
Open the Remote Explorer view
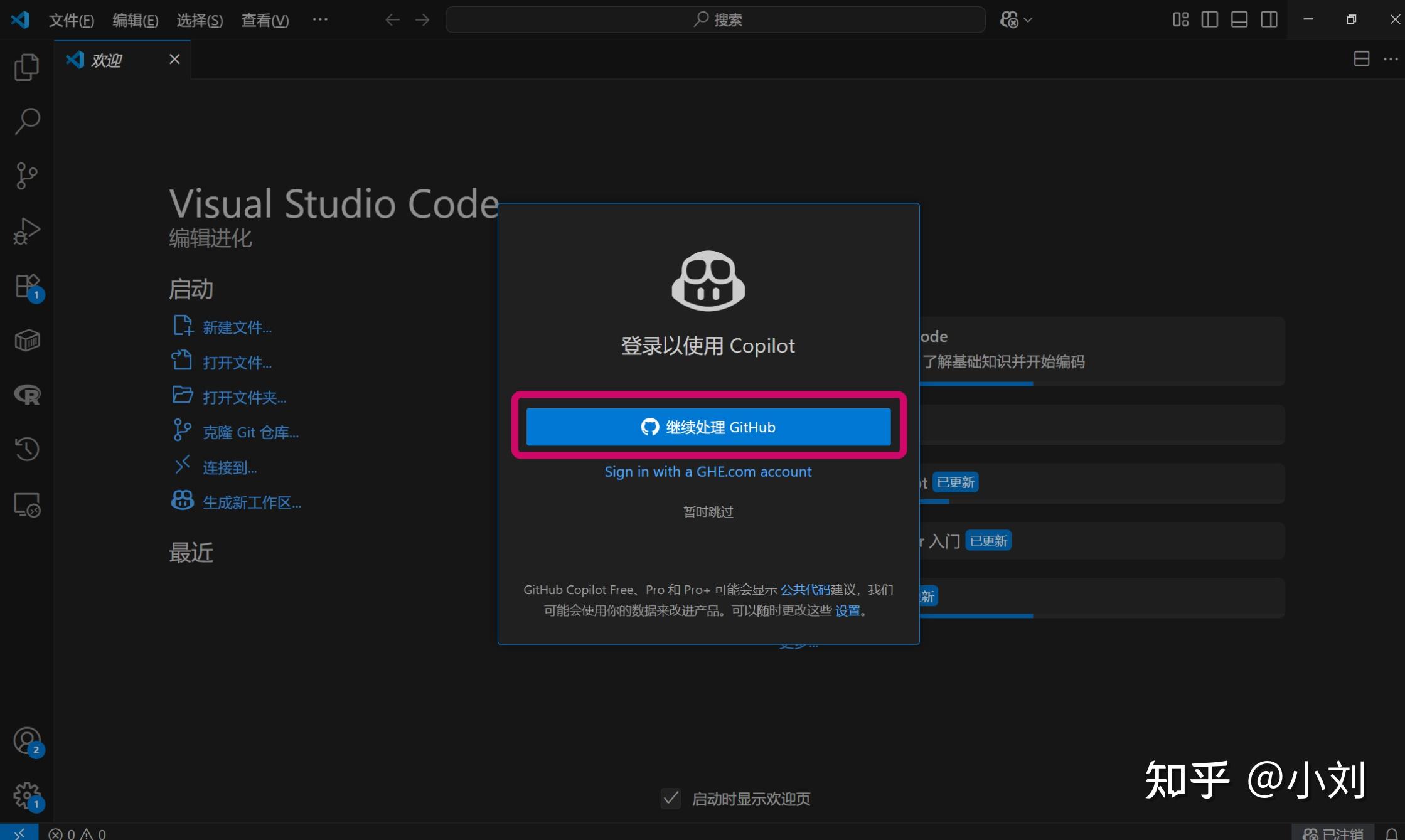pyautogui.click(x=26, y=504)
